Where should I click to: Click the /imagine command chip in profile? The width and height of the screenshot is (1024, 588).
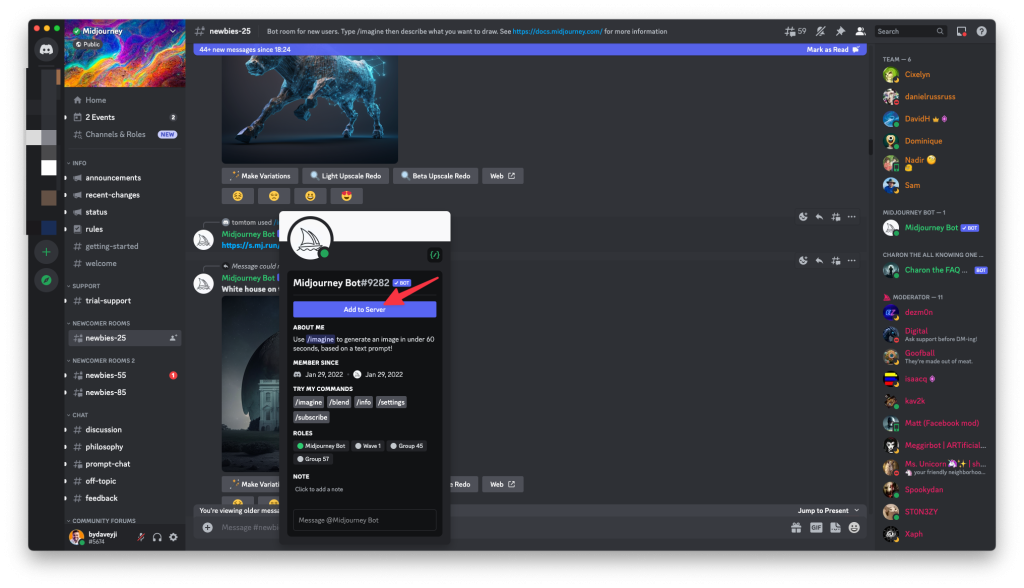click(308, 402)
